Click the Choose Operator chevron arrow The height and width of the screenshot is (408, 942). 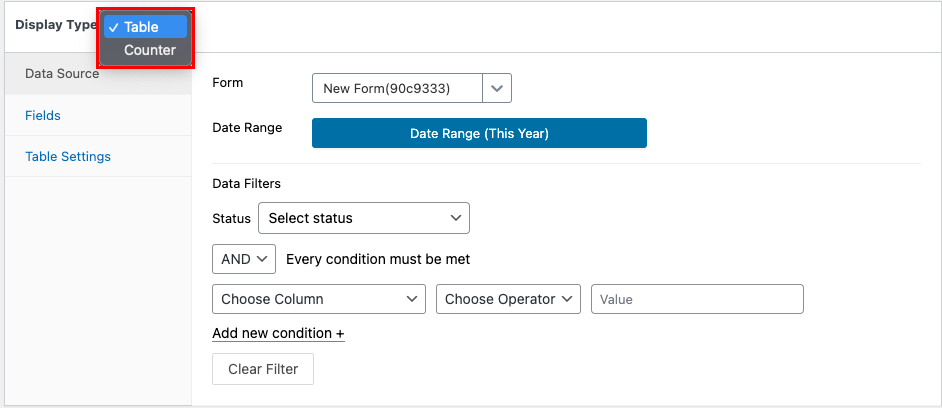(567, 299)
